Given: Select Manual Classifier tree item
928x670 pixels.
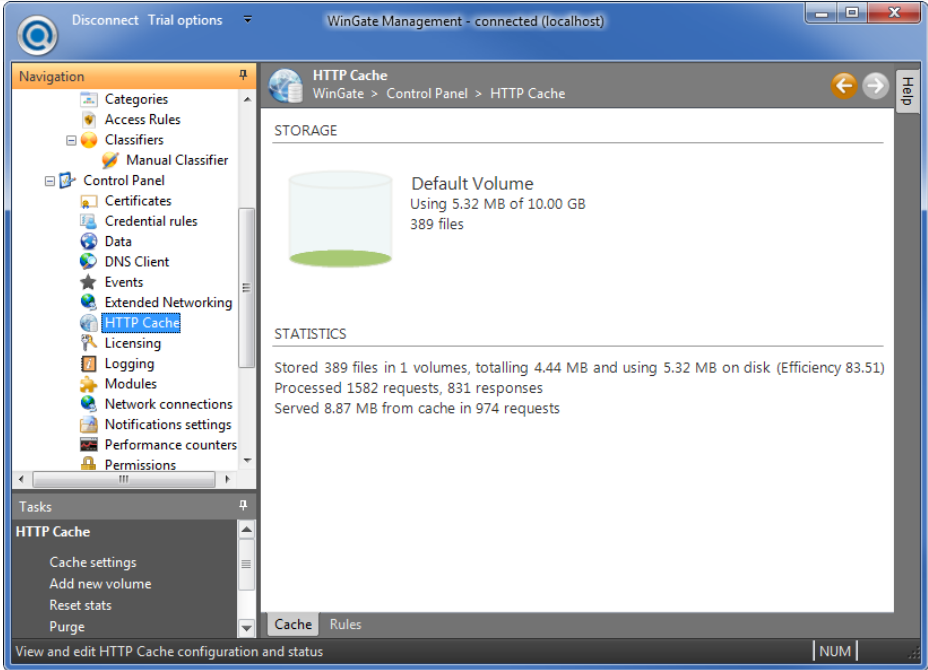Looking at the screenshot, I should [177, 160].
